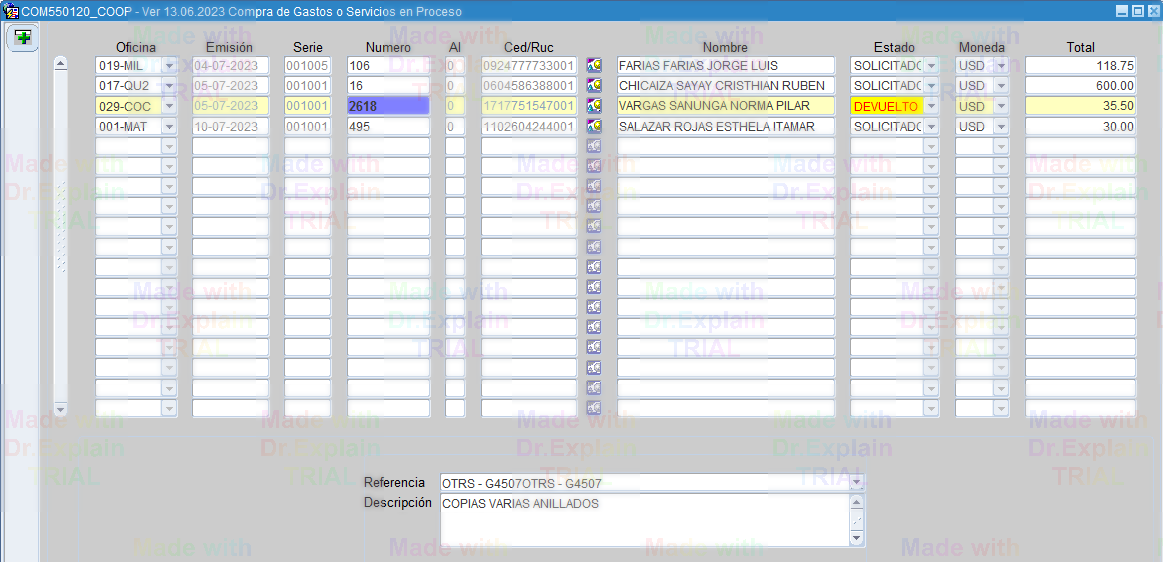This screenshot has width=1163, height=562.
Task: Open Moneda dropdown in the 001-MAT row
Action: click(x=1001, y=127)
